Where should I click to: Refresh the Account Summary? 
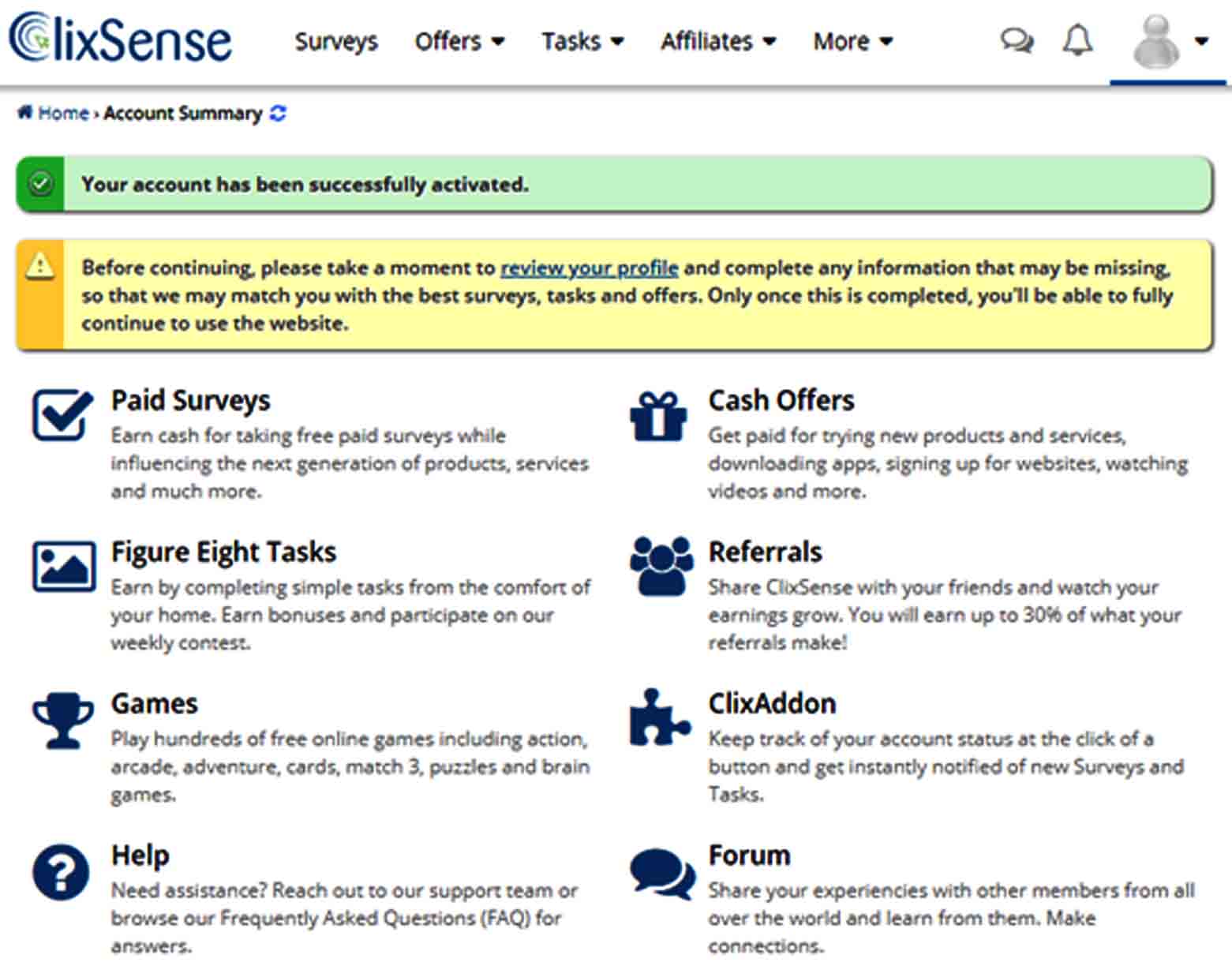278,114
